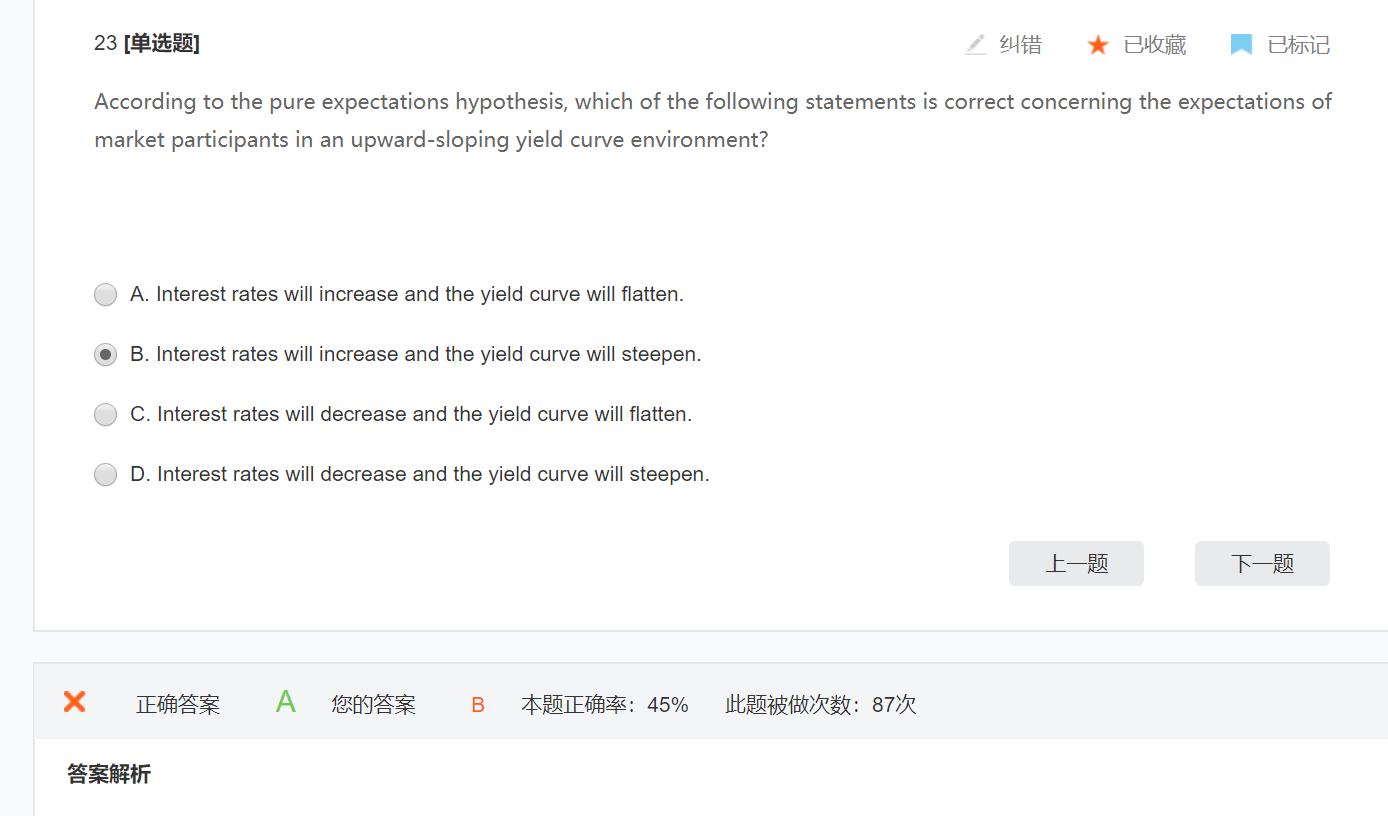Click the blue bookmark flag icon
This screenshot has width=1388, height=816.
[x=1241, y=45]
